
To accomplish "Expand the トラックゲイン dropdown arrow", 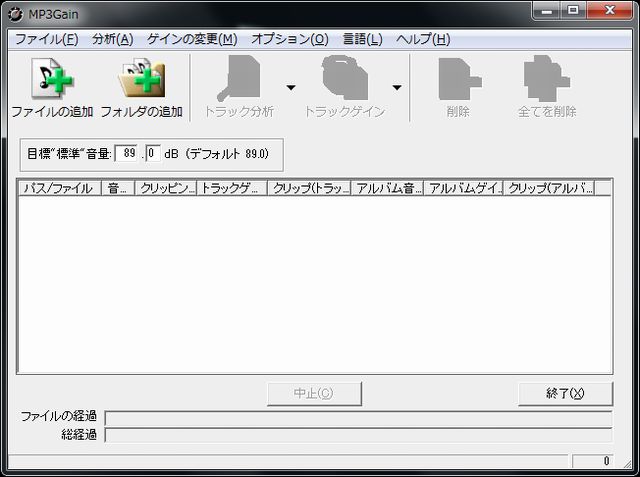I will tap(397, 87).
